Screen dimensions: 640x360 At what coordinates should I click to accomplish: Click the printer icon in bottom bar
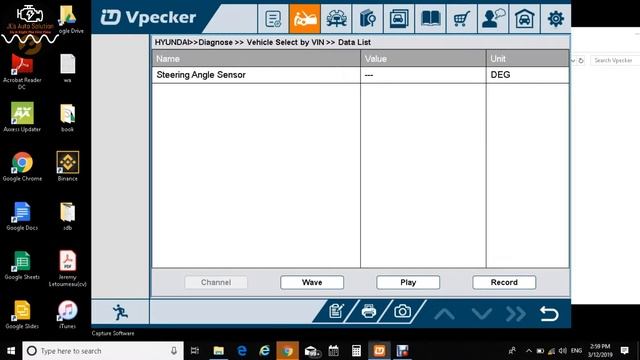369,311
